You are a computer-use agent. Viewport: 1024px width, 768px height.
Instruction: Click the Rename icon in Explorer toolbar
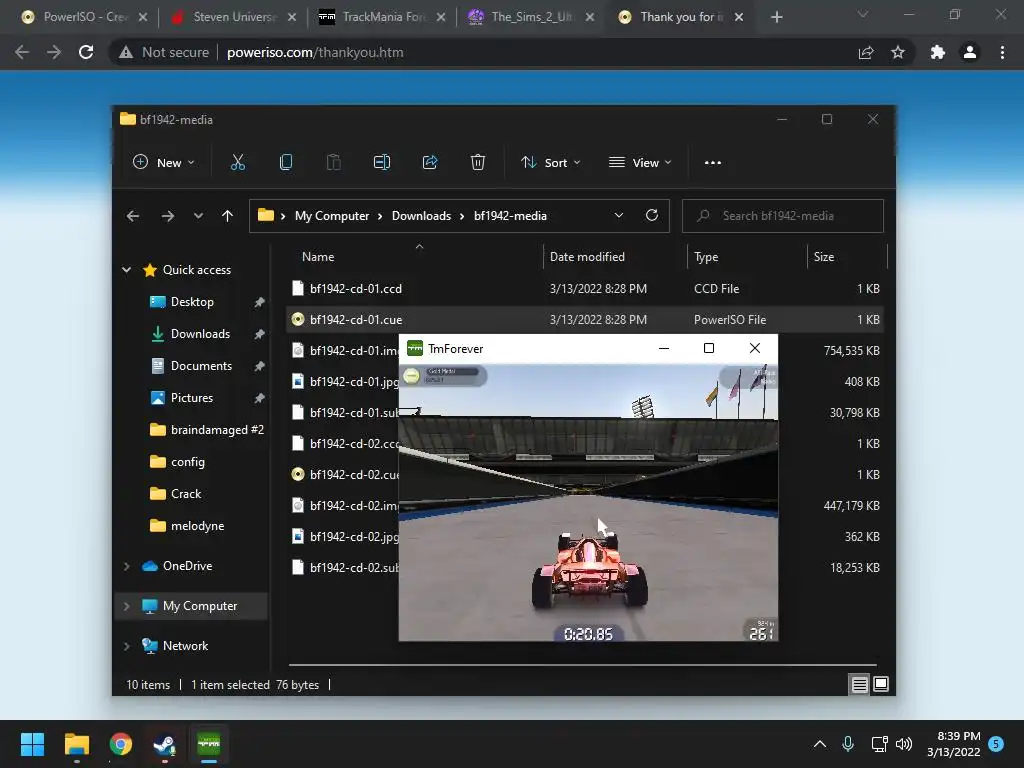[381, 163]
